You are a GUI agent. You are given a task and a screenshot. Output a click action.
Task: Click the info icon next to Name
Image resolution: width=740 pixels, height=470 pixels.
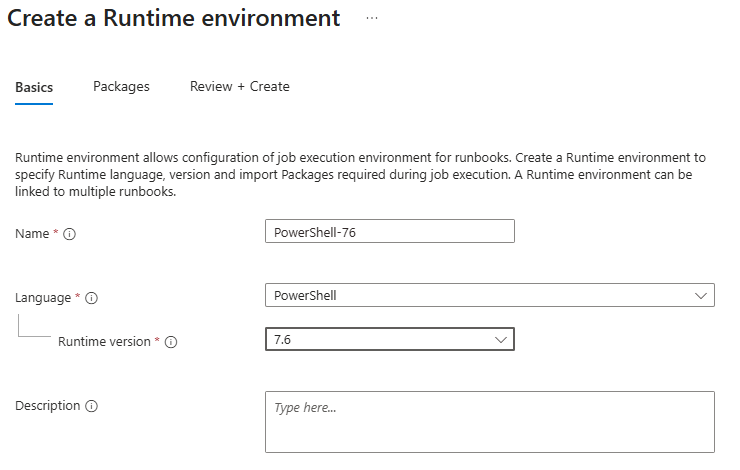[x=69, y=234]
